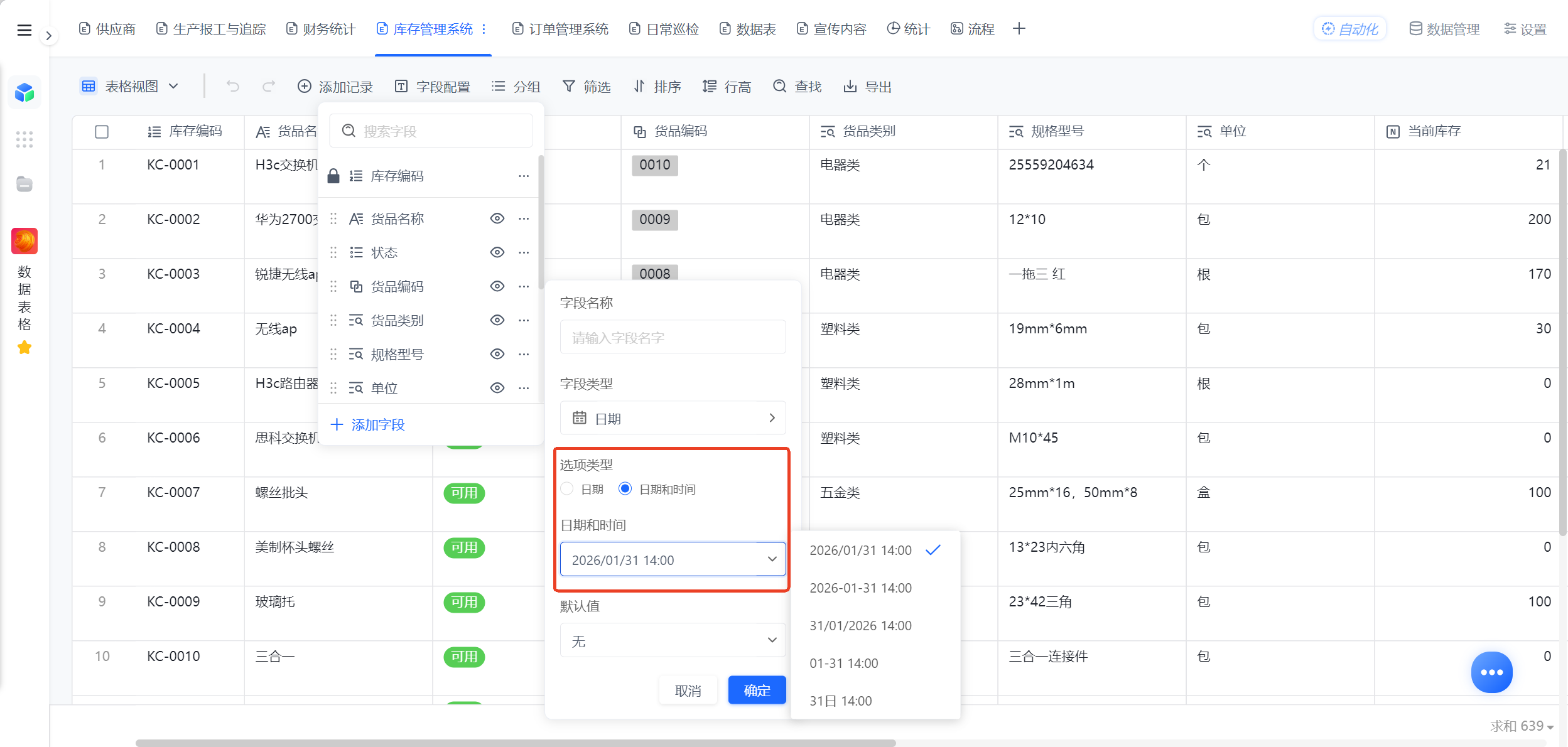Open more options for 货品类别 field

[524, 320]
